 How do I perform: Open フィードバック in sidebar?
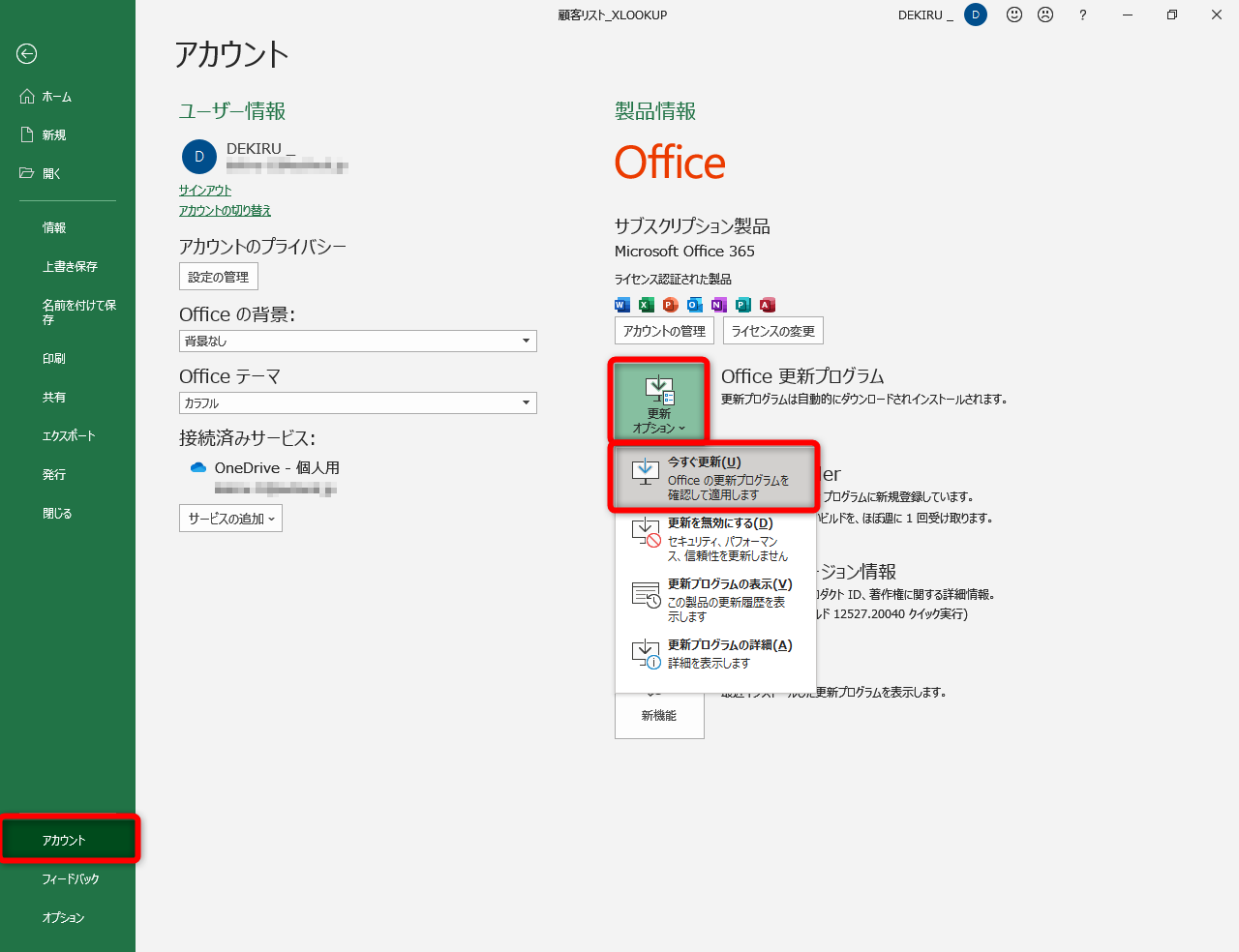(x=68, y=878)
